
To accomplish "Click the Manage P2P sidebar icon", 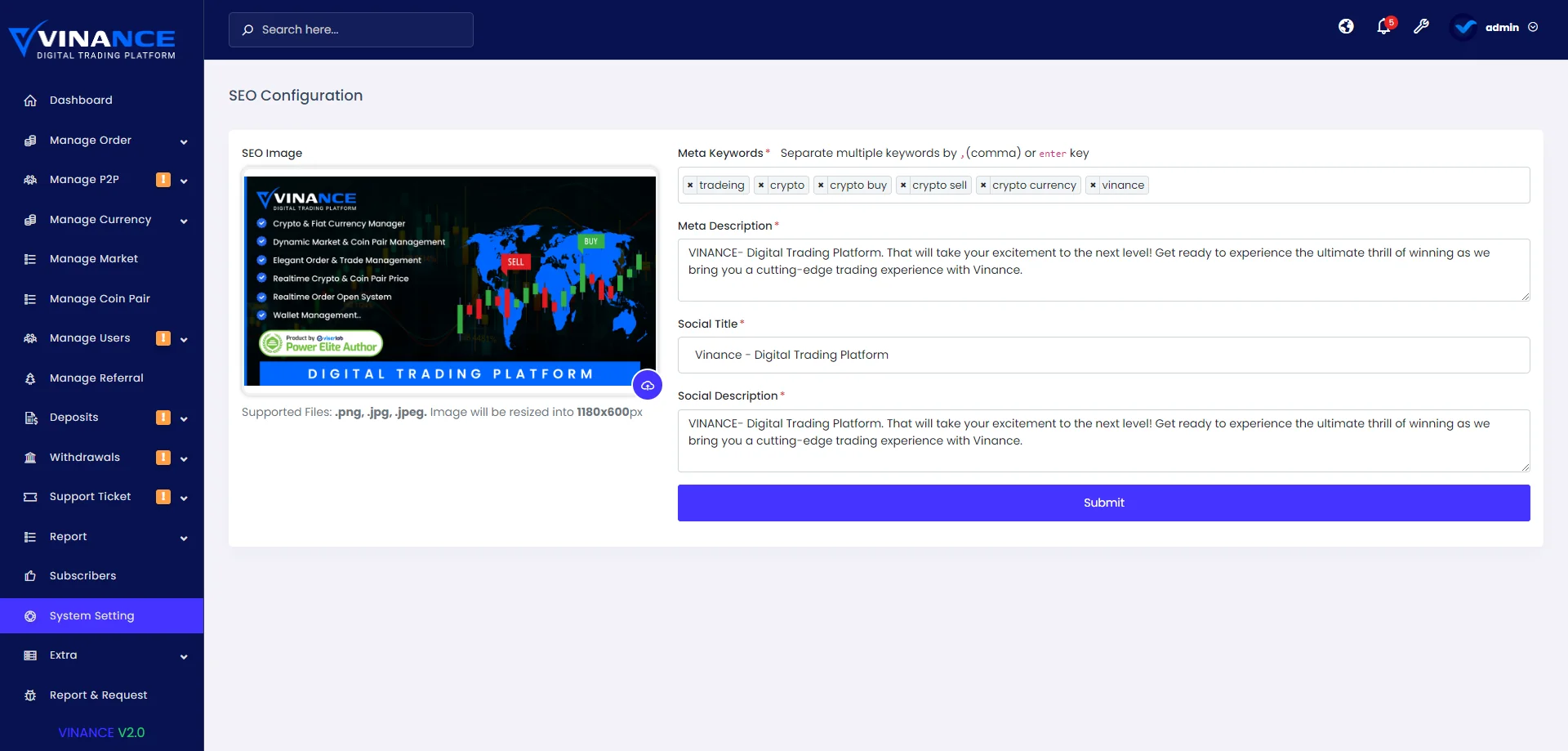I will (30, 180).
